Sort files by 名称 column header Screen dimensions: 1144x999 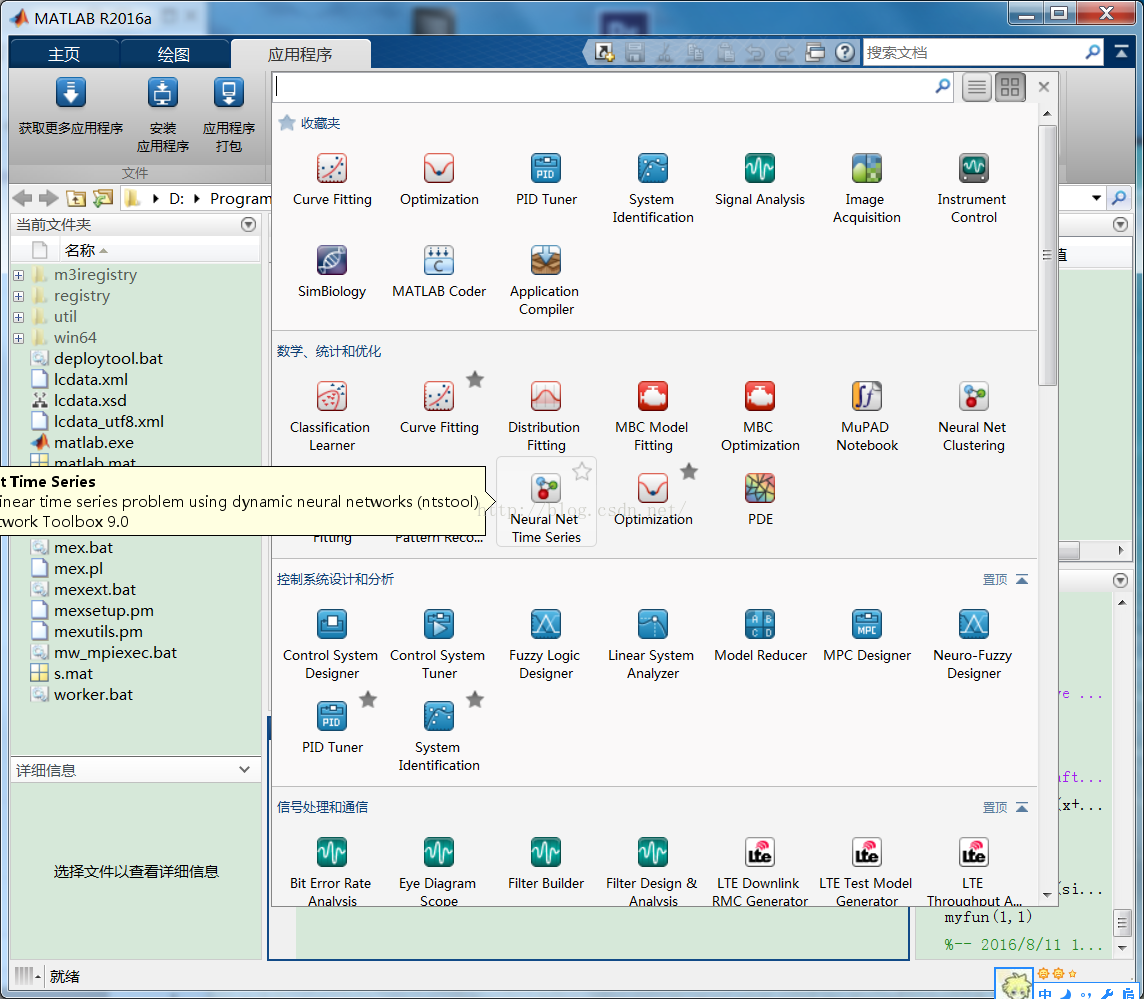pos(80,250)
